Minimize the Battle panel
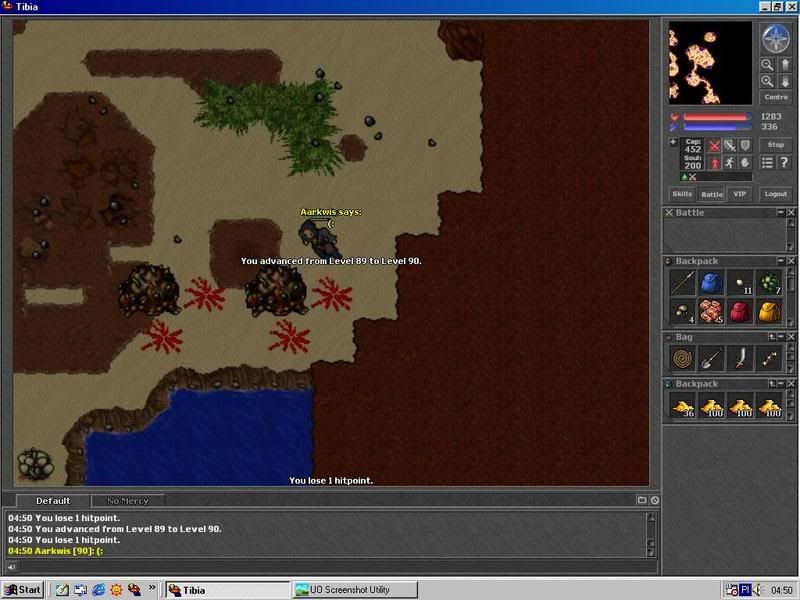The height and width of the screenshot is (600, 800). 781,212
